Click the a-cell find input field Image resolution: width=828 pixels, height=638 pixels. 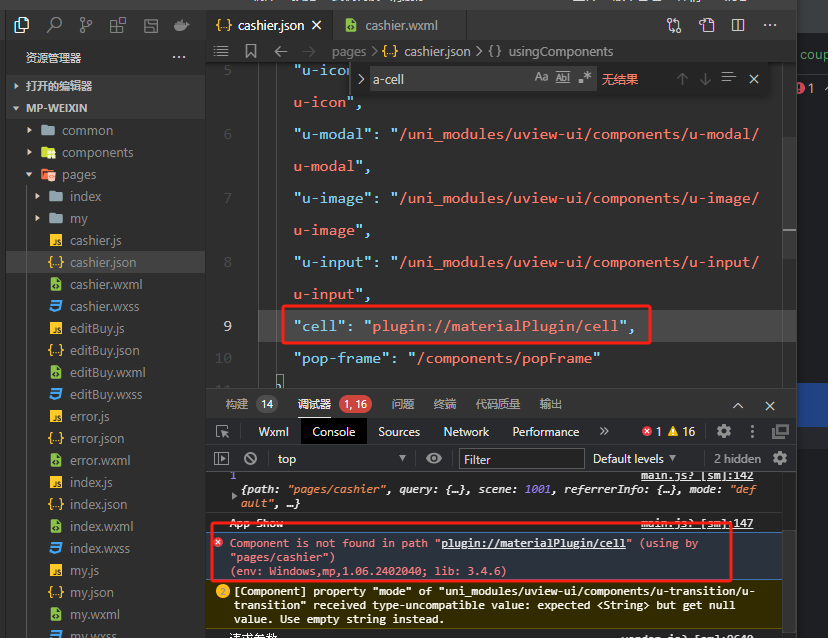coord(451,79)
